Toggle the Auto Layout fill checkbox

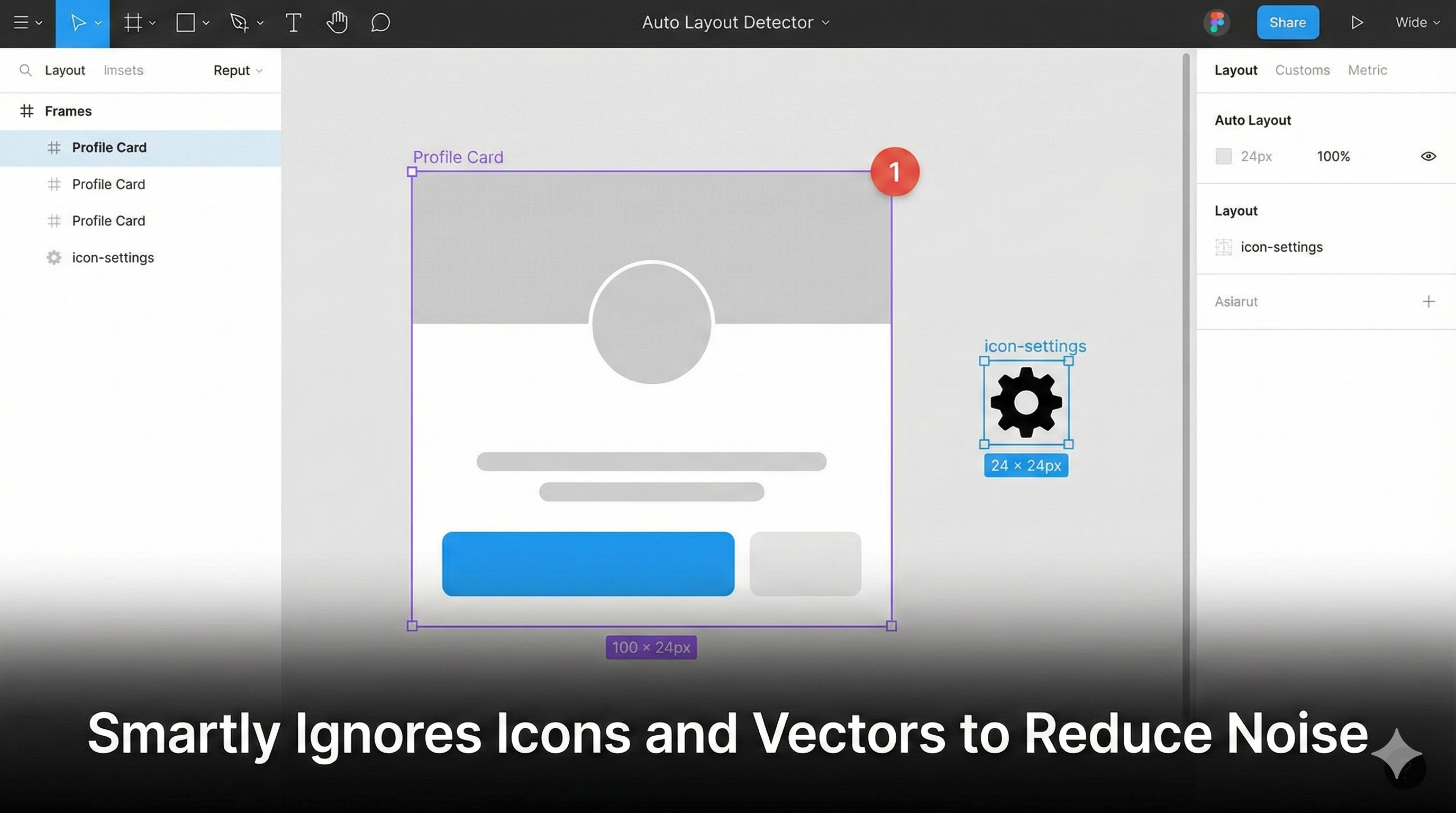(1224, 156)
